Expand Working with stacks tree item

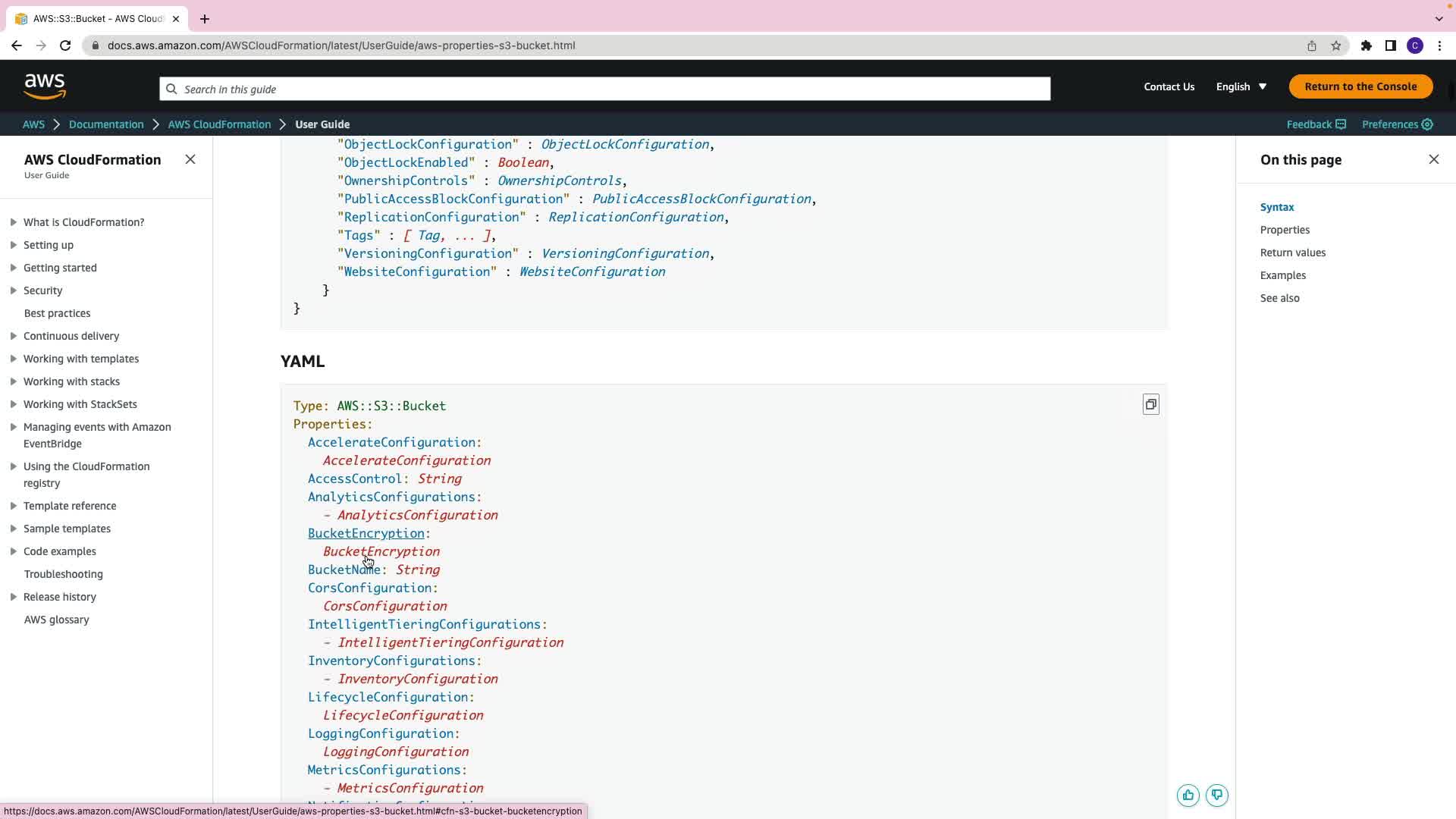[x=14, y=381]
